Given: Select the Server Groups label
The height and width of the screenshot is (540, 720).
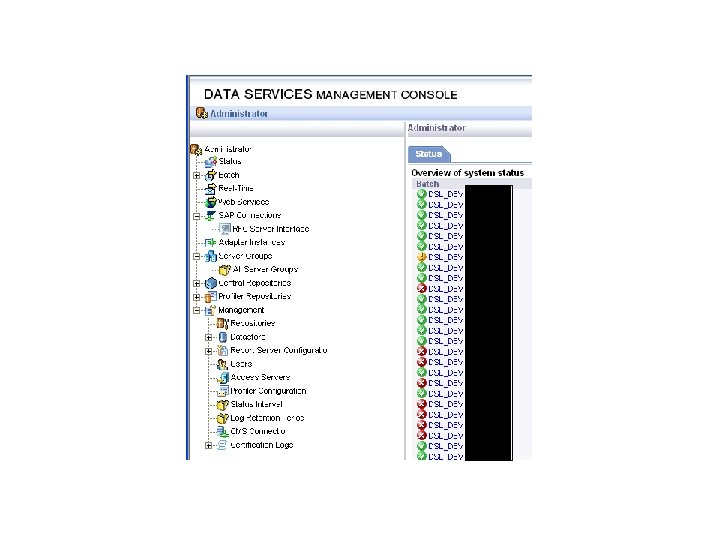Looking at the screenshot, I should [245, 256].
